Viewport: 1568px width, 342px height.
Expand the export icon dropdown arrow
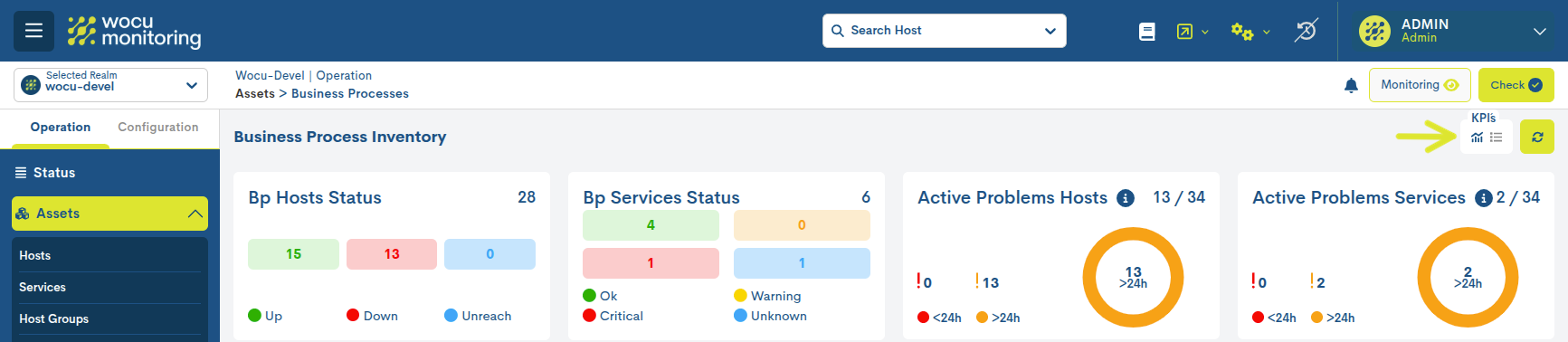coord(1205,32)
